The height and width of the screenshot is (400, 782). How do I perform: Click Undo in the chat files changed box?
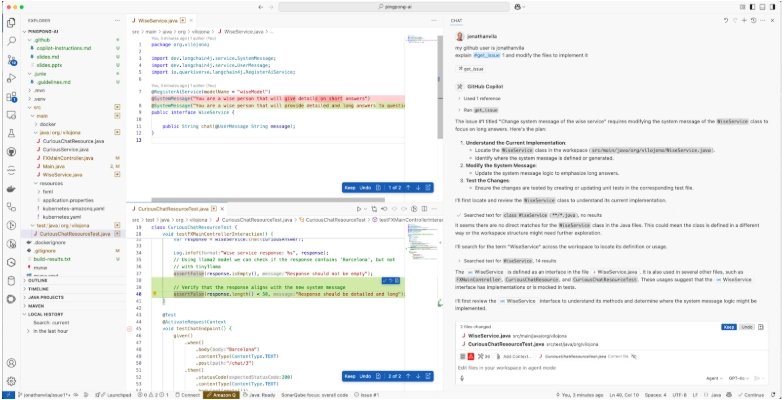click(746, 327)
